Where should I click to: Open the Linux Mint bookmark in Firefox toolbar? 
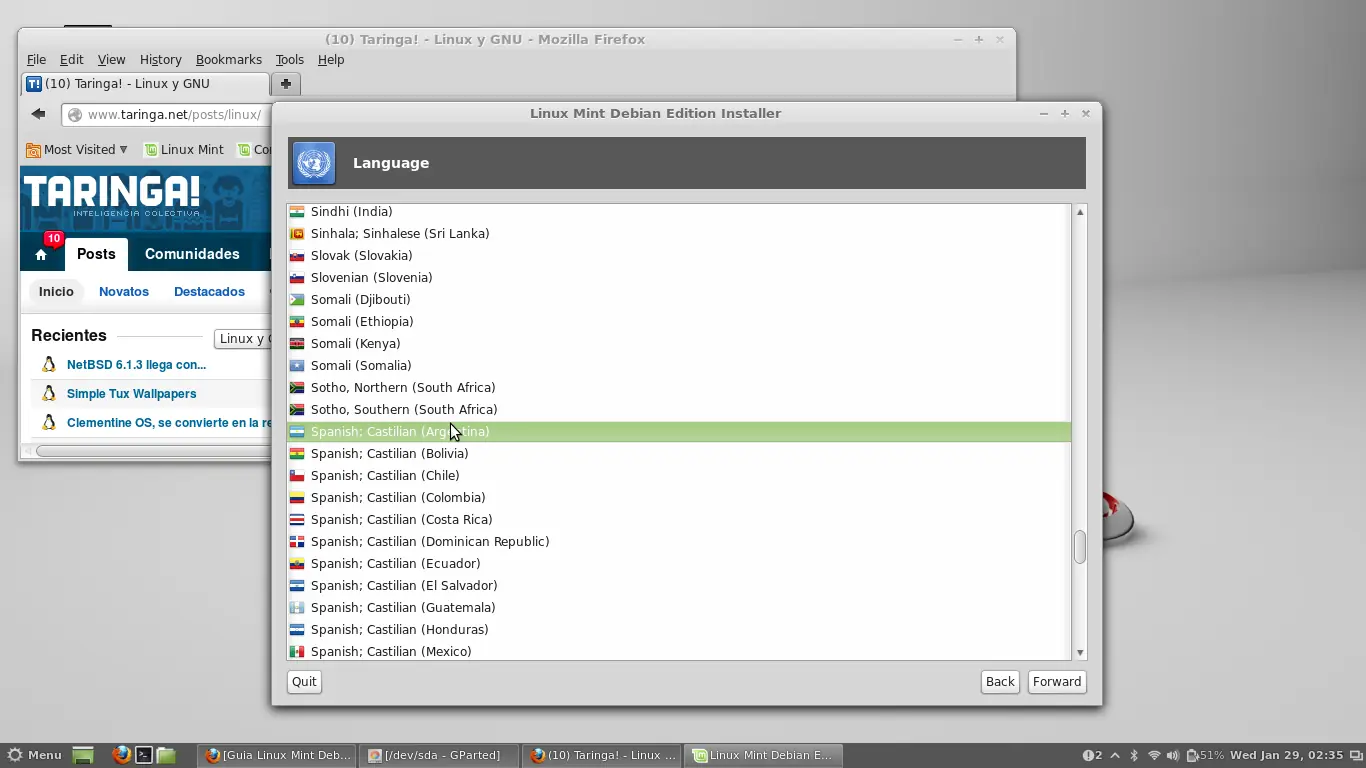pyautogui.click(x=184, y=150)
